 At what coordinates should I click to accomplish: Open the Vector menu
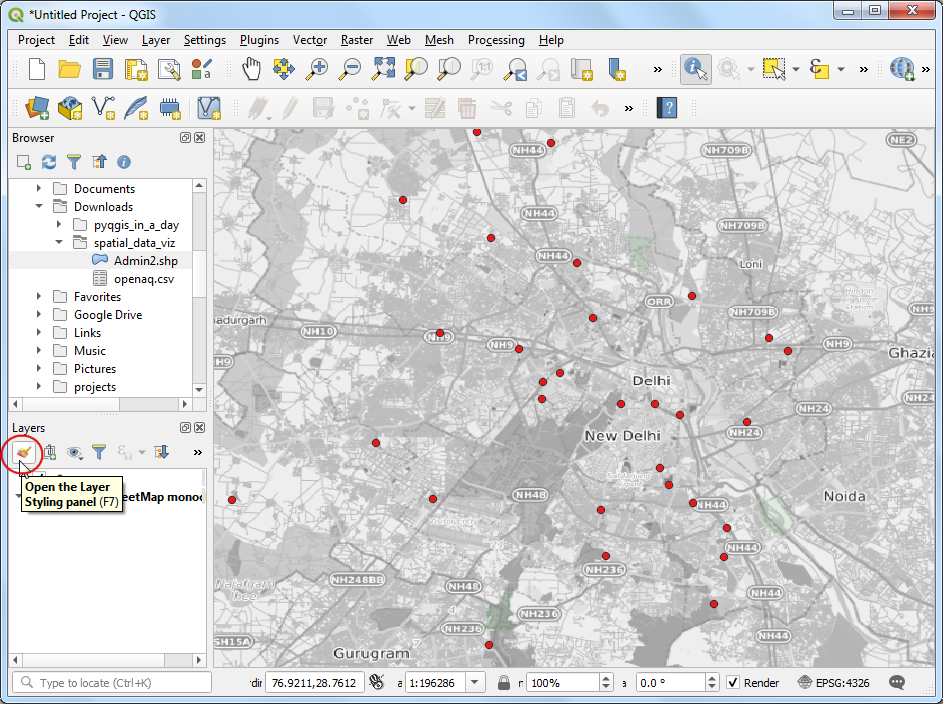click(310, 40)
